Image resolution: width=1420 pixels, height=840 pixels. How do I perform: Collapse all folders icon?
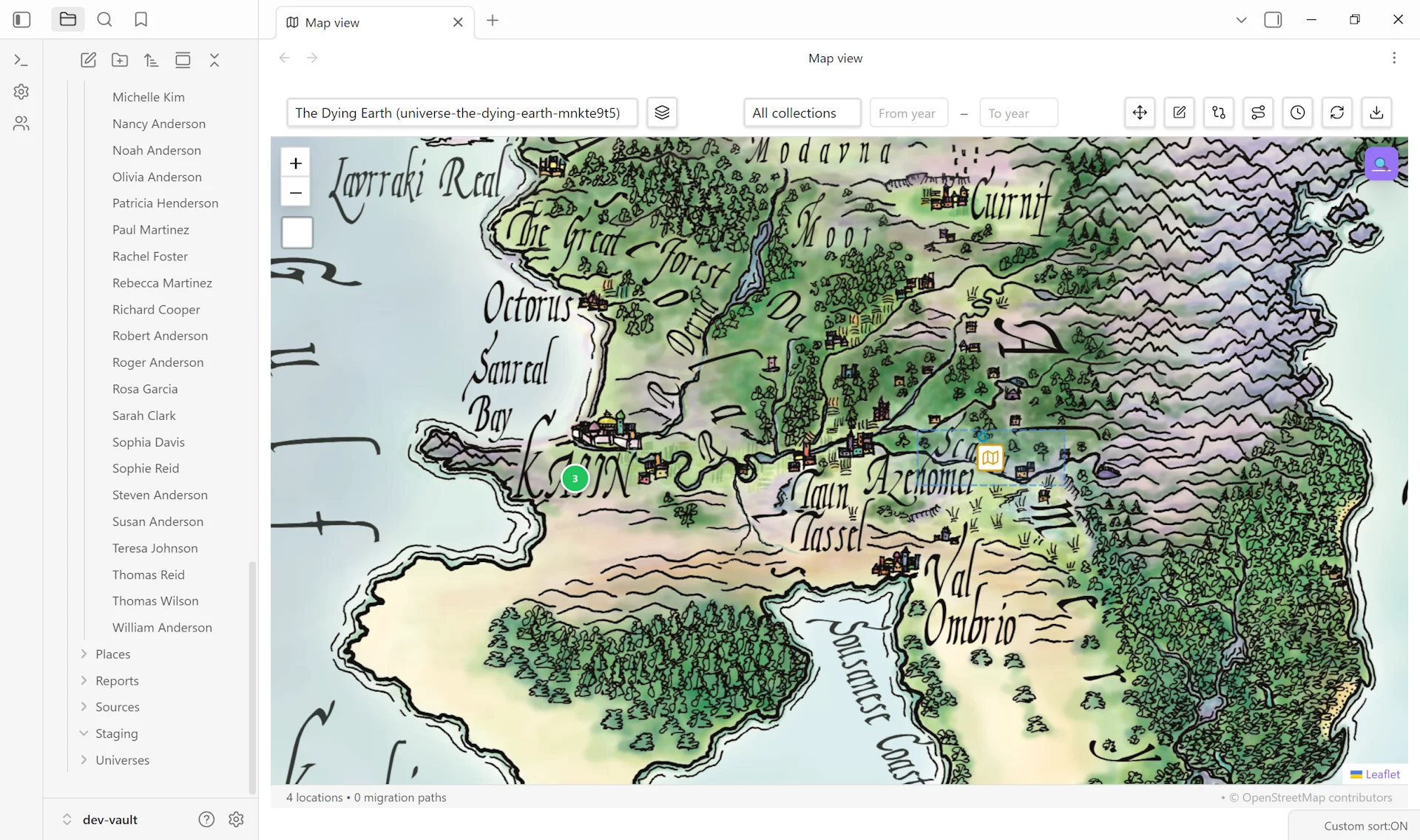(214, 61)
